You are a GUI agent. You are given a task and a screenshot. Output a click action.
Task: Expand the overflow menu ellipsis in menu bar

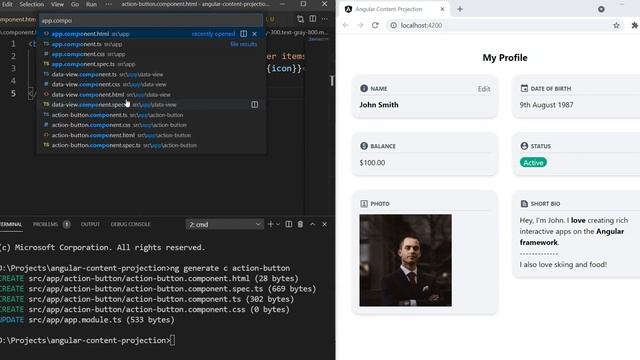108,4
